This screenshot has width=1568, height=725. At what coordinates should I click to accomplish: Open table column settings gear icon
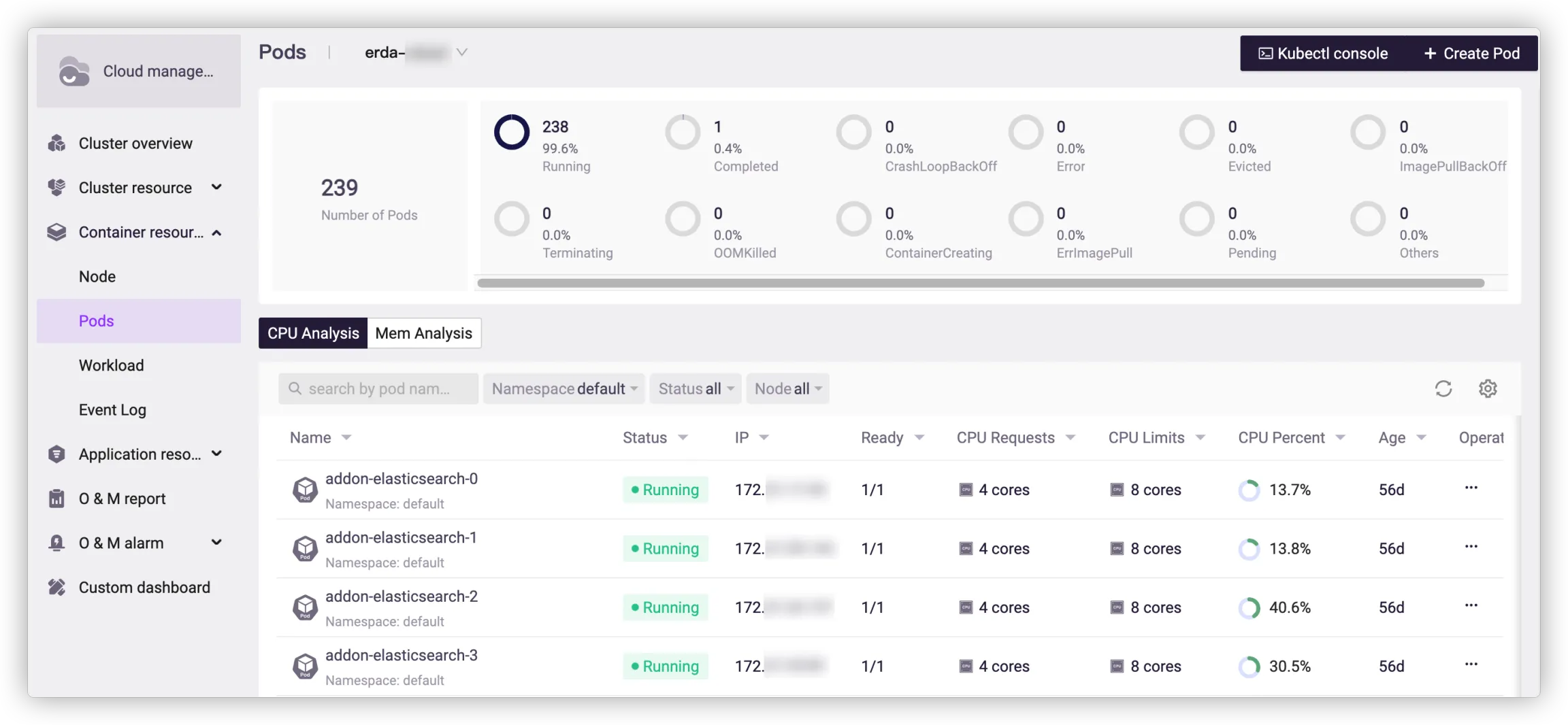coord(1488,388)
